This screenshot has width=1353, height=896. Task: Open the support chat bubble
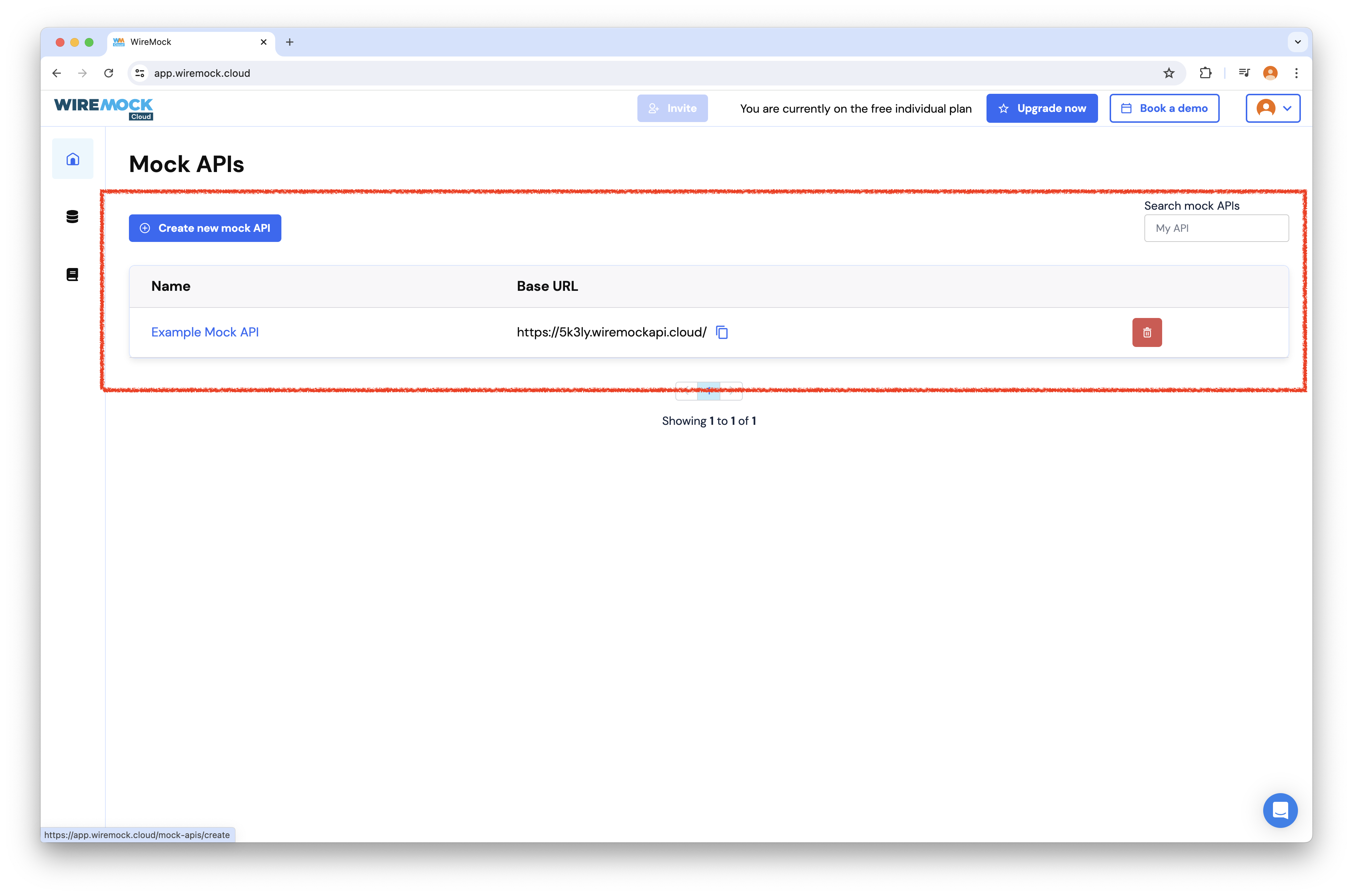[1280, 810]
